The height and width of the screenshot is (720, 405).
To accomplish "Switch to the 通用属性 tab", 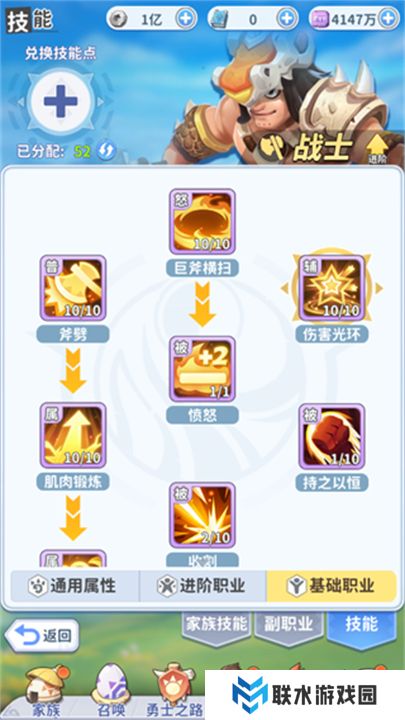I will (x=75, y=586).
